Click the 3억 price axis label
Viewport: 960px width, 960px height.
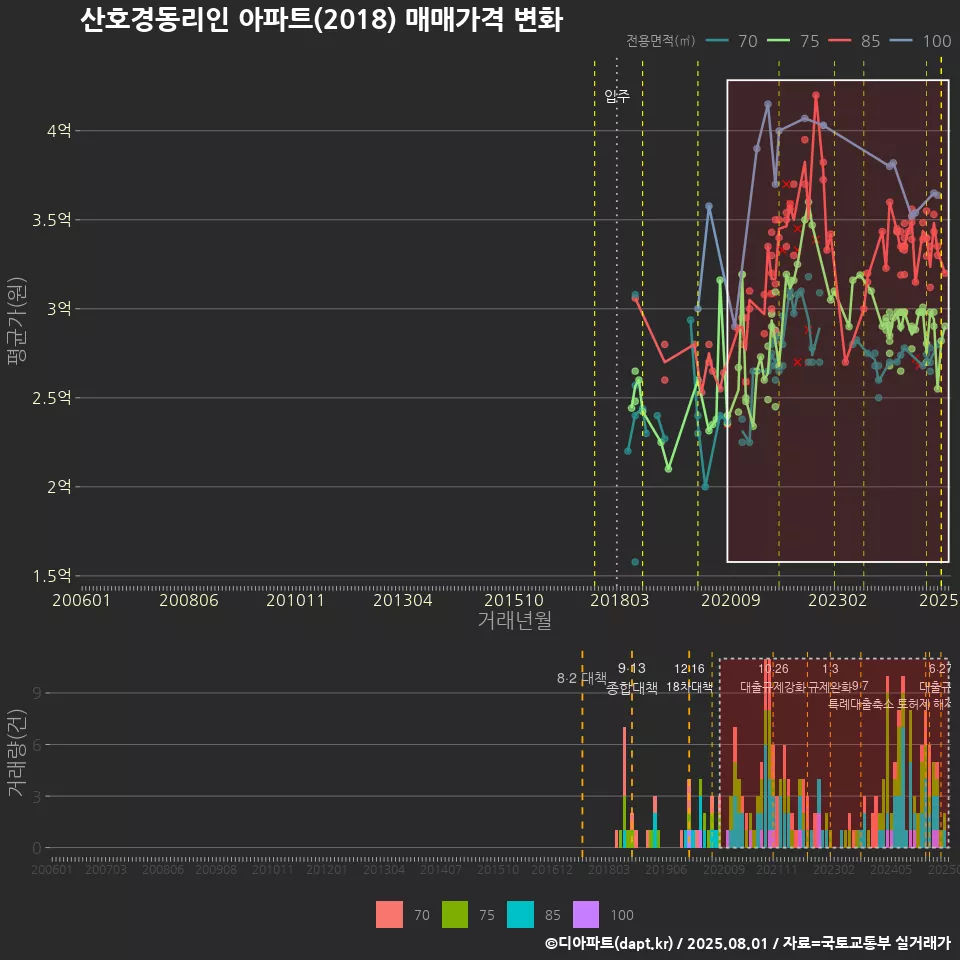point(59,309)
